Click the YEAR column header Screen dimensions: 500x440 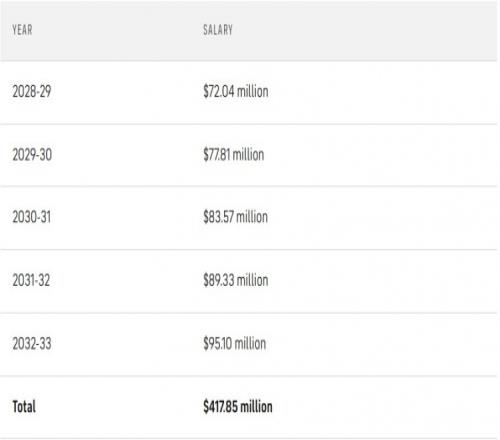coord(22,30)
